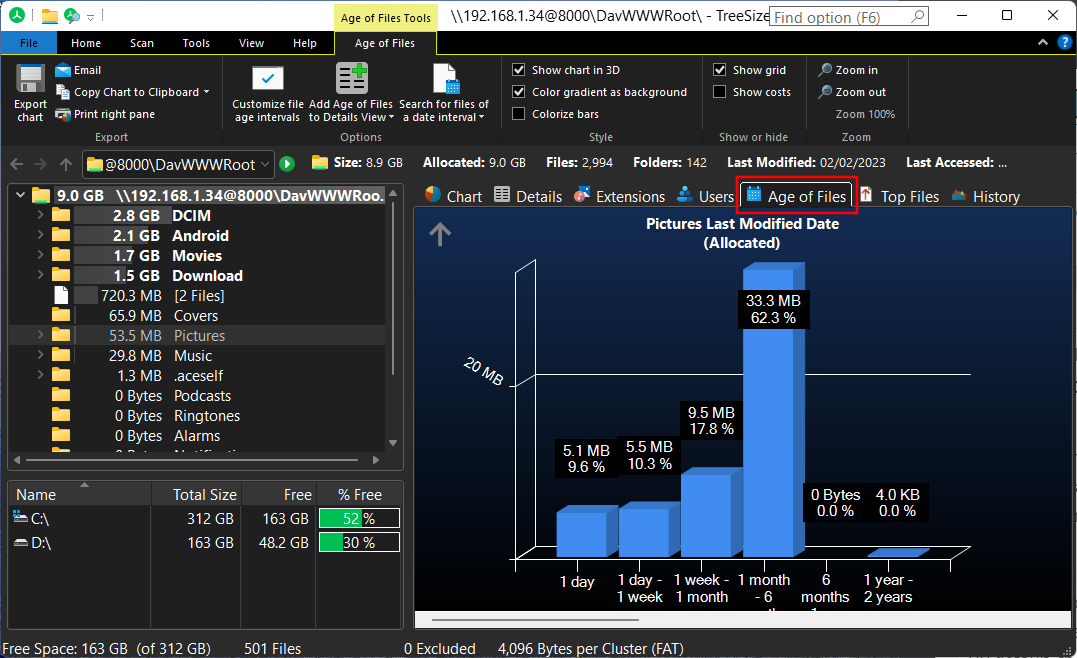
Task: Click the Zoom in magnifier
Action: point(826,70)
